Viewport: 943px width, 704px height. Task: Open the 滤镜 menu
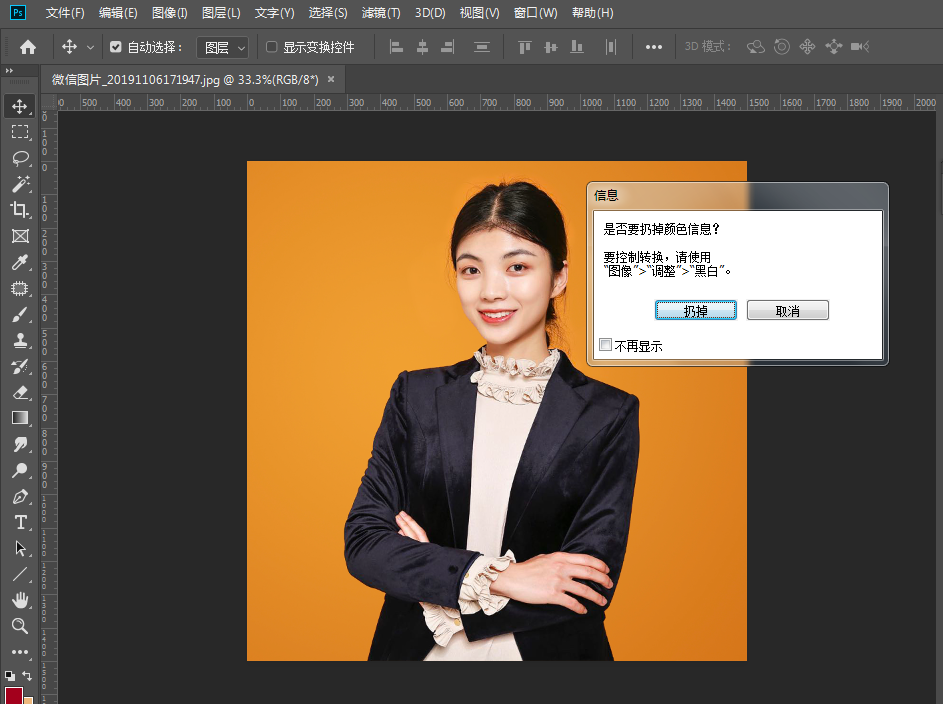pyautogui.click(x=380, y=13)
